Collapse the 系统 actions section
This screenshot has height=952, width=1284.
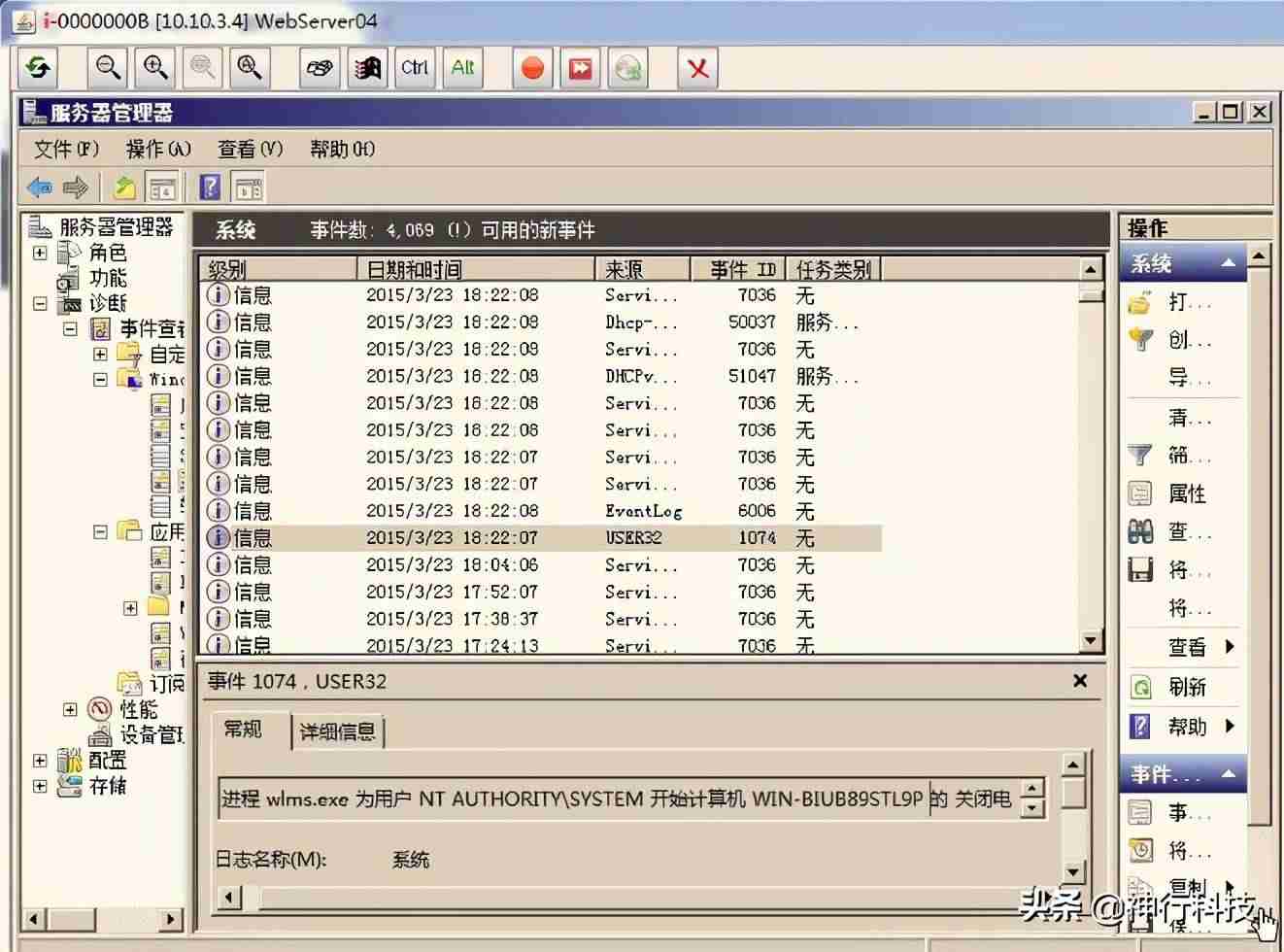(x=1229, y=263)
